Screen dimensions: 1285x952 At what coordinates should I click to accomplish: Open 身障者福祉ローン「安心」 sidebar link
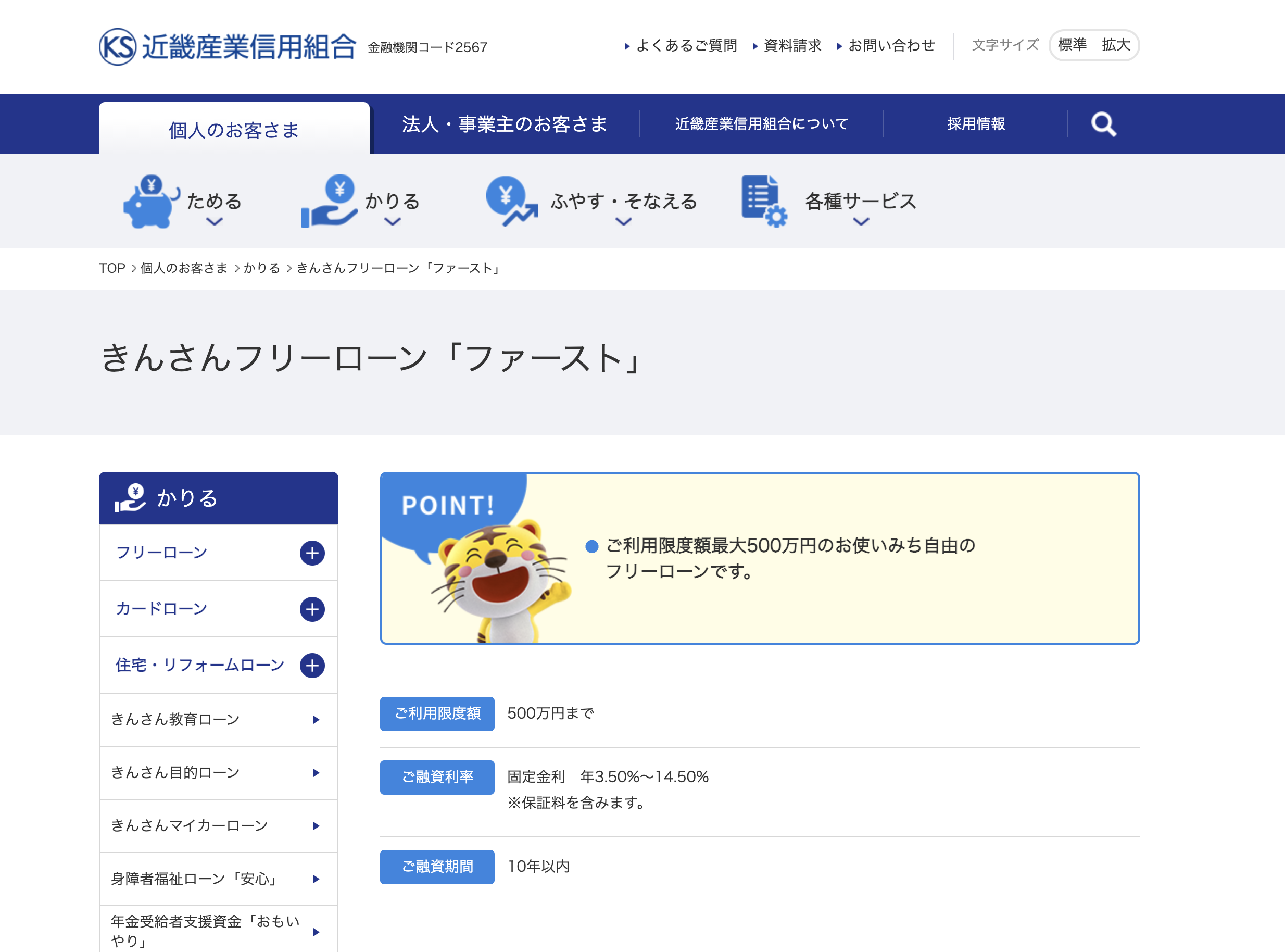[x=218, y=879]
